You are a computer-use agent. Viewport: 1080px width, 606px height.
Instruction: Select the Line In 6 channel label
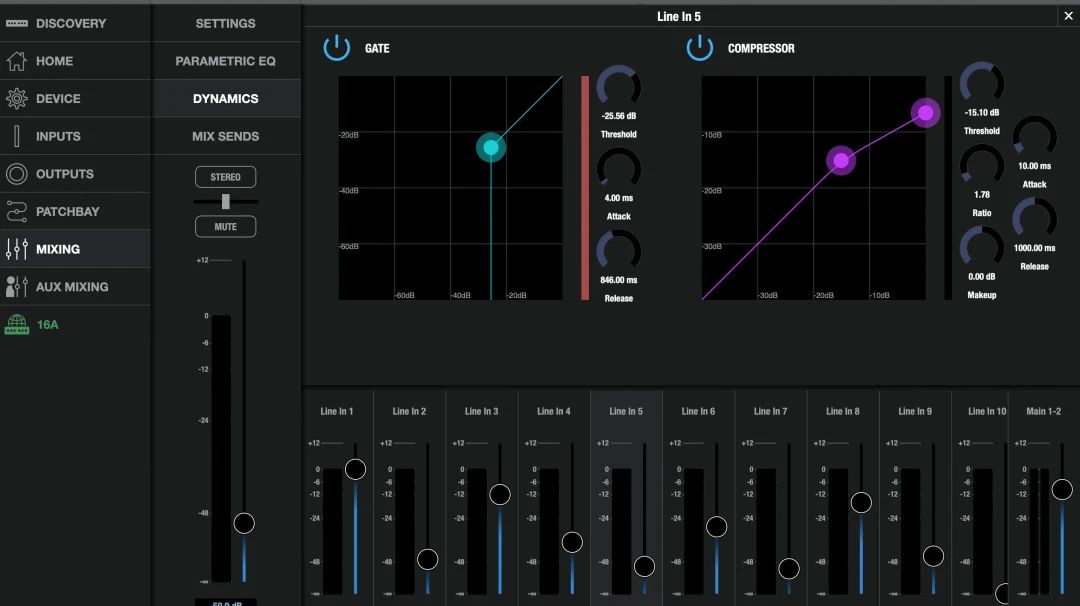click(698, 411)
